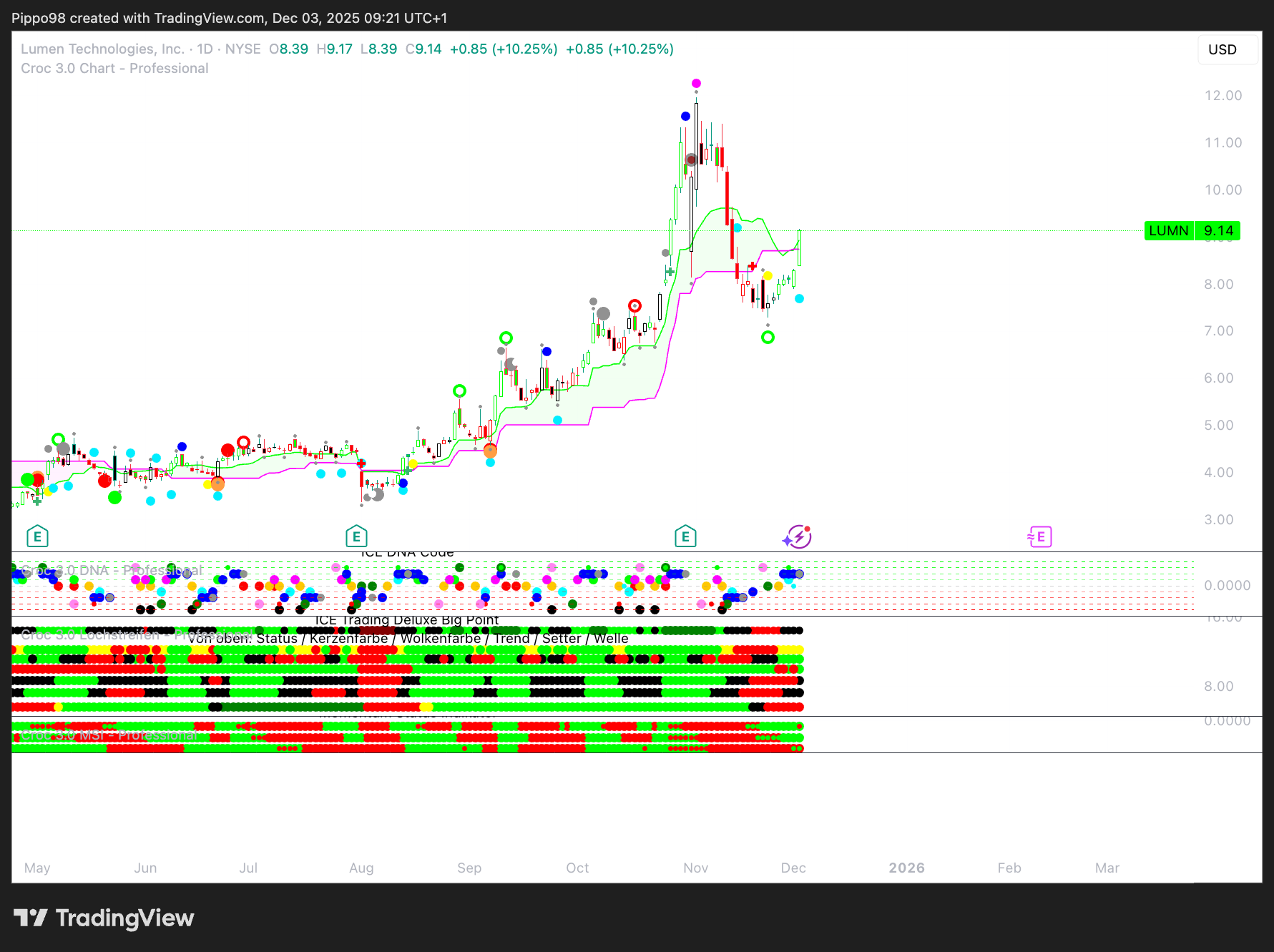1274x952 pixels.
Task: Click the purple lightning bolt icon near December
Action: click(x=798, y=536)
